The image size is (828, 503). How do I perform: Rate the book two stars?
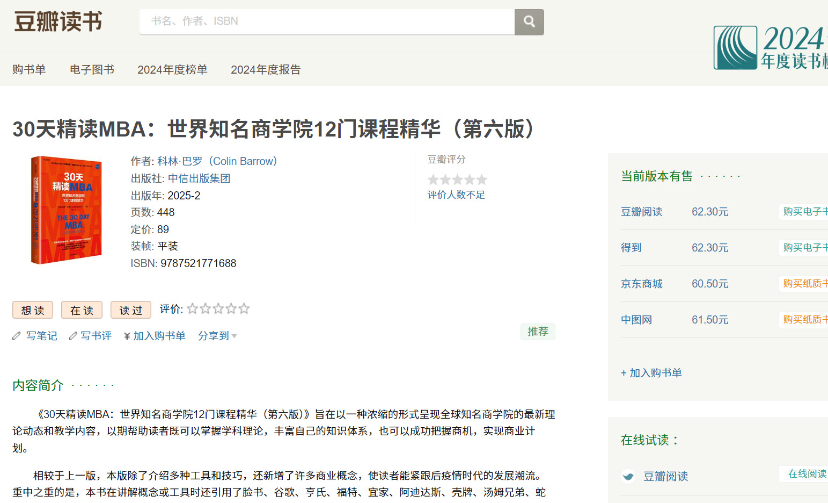205,309
